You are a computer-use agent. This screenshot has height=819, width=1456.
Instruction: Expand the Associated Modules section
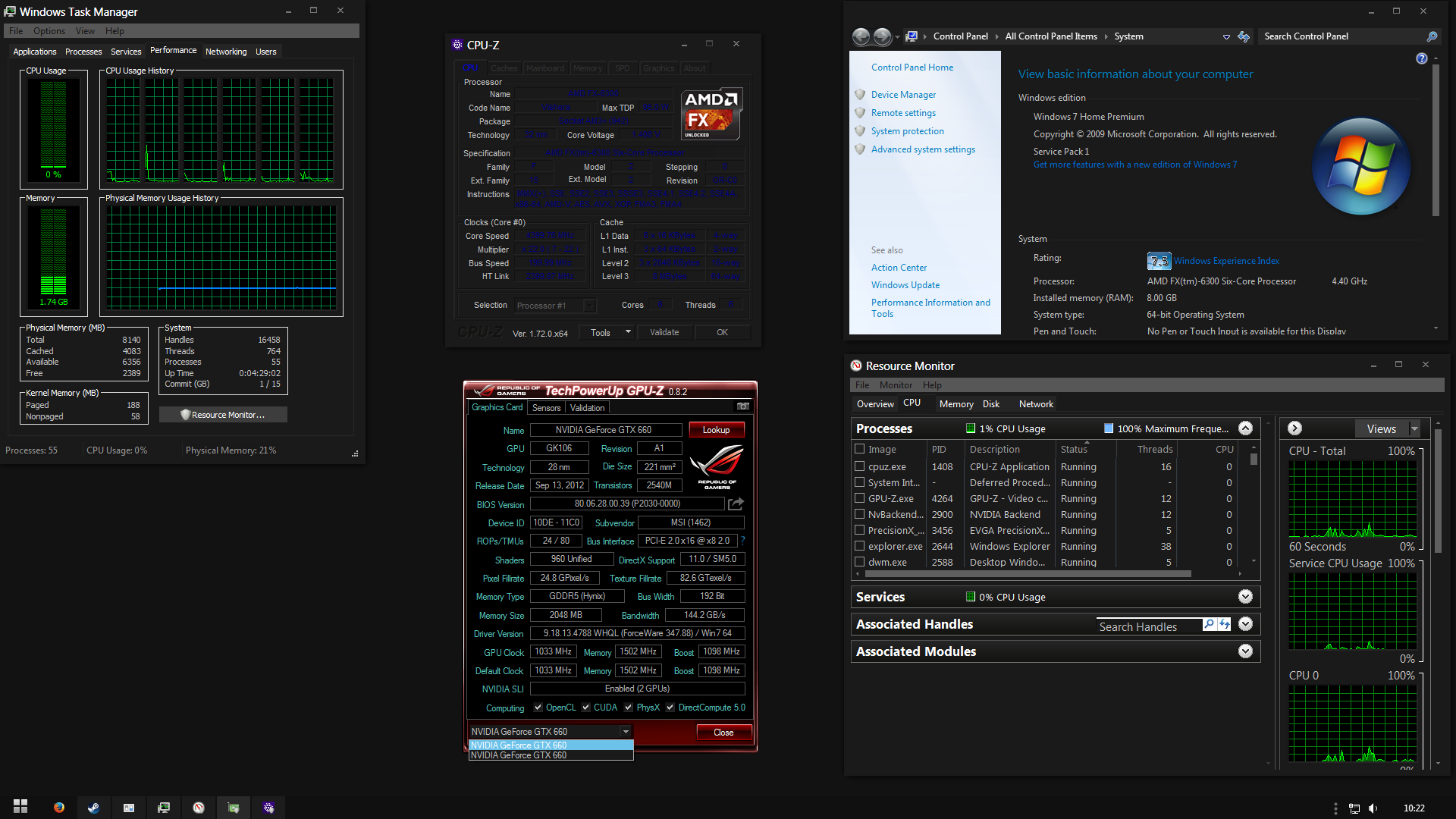[x=1245, y=651]
